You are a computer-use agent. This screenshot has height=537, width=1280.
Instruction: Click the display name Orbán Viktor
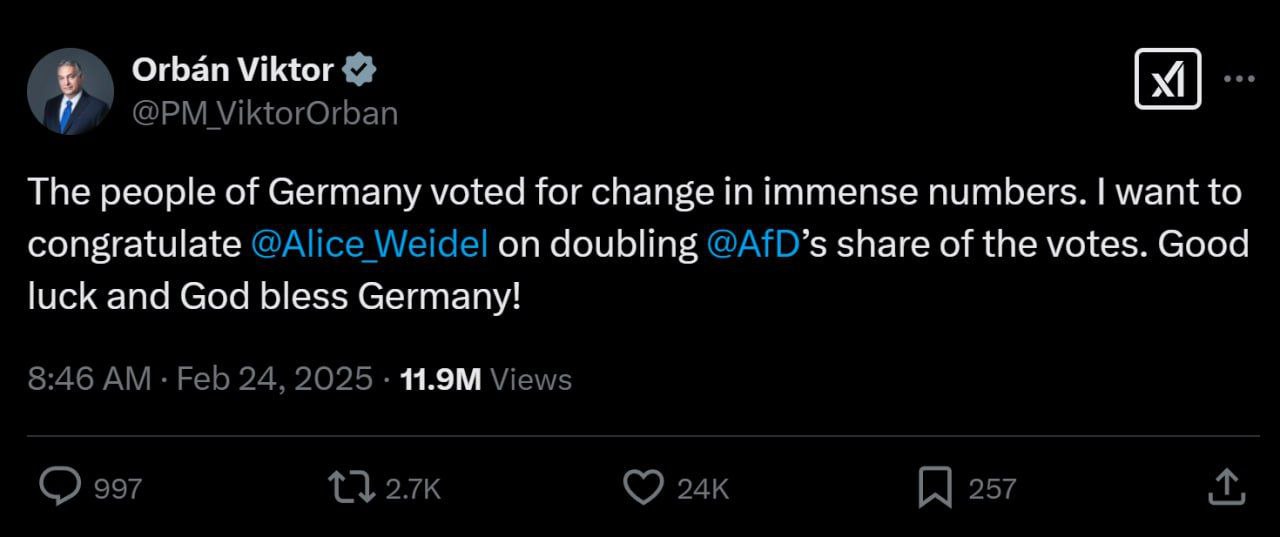232,70
